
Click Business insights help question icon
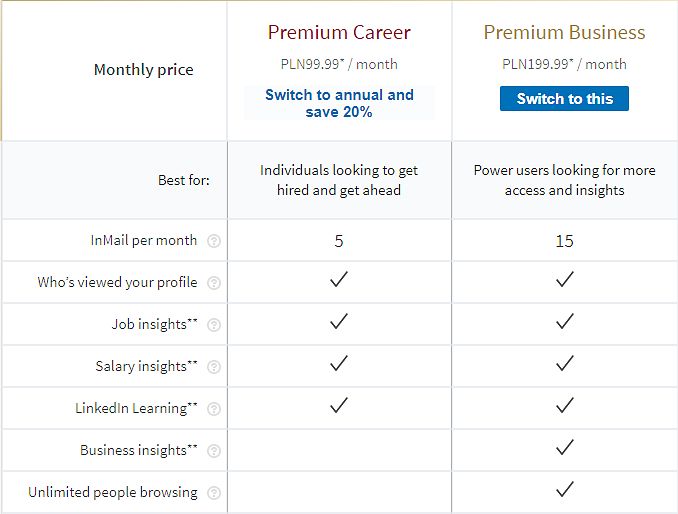[x=214, y=451]
